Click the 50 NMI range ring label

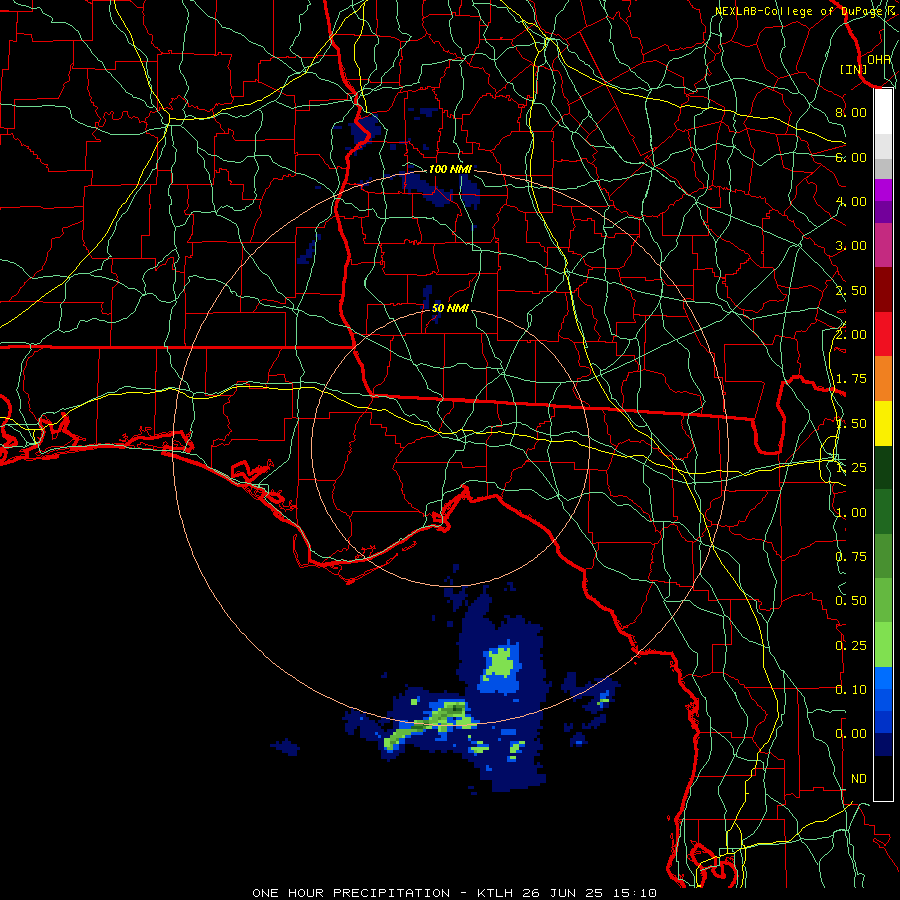point(449,308)
